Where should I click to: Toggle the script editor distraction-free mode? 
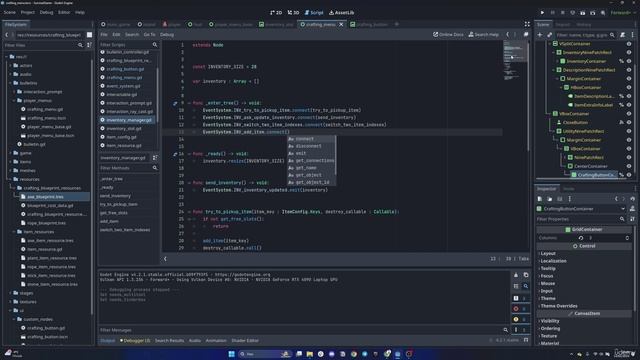click(x=527, y=24)
